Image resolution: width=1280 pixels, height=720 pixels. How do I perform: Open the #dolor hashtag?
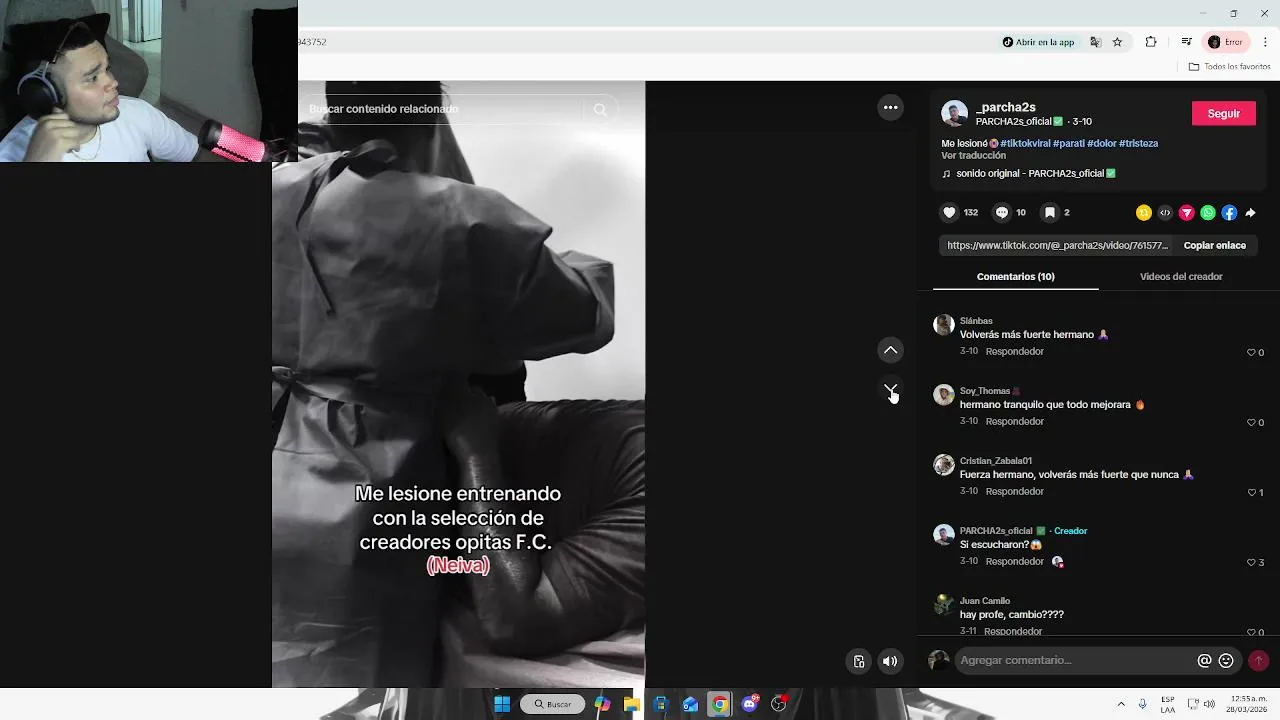(x=1102, y=144)
